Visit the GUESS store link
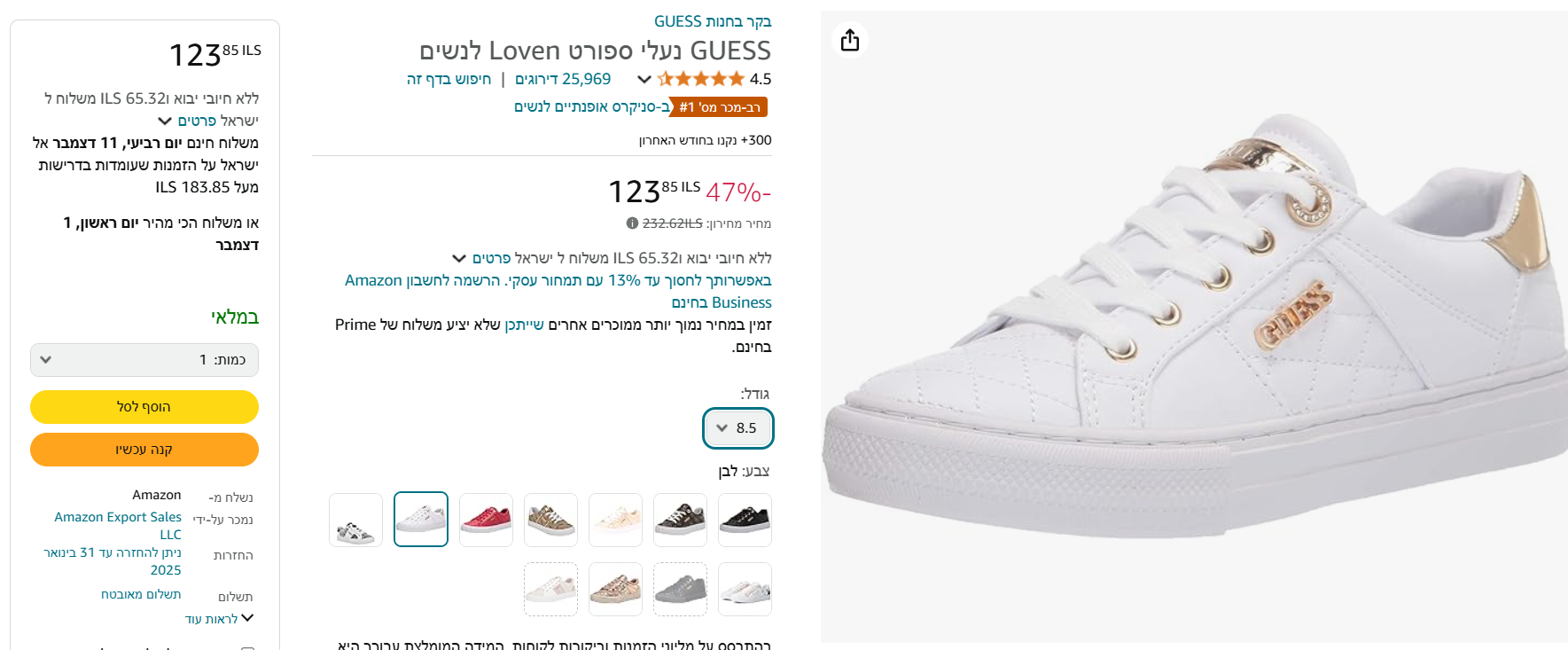1568x650 pixels. point(713,21)
